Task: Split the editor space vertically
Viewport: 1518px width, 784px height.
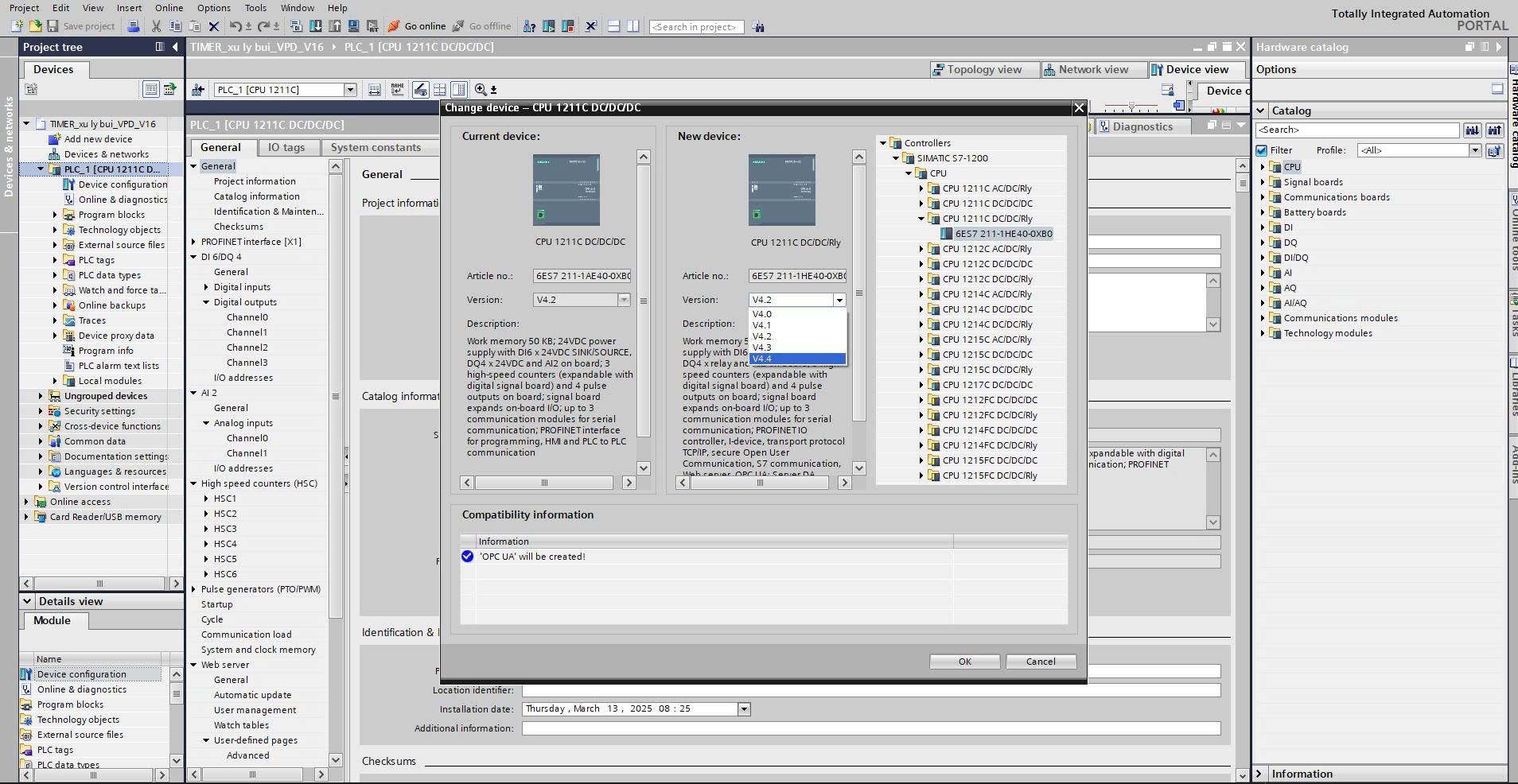Action: point(632,26)
